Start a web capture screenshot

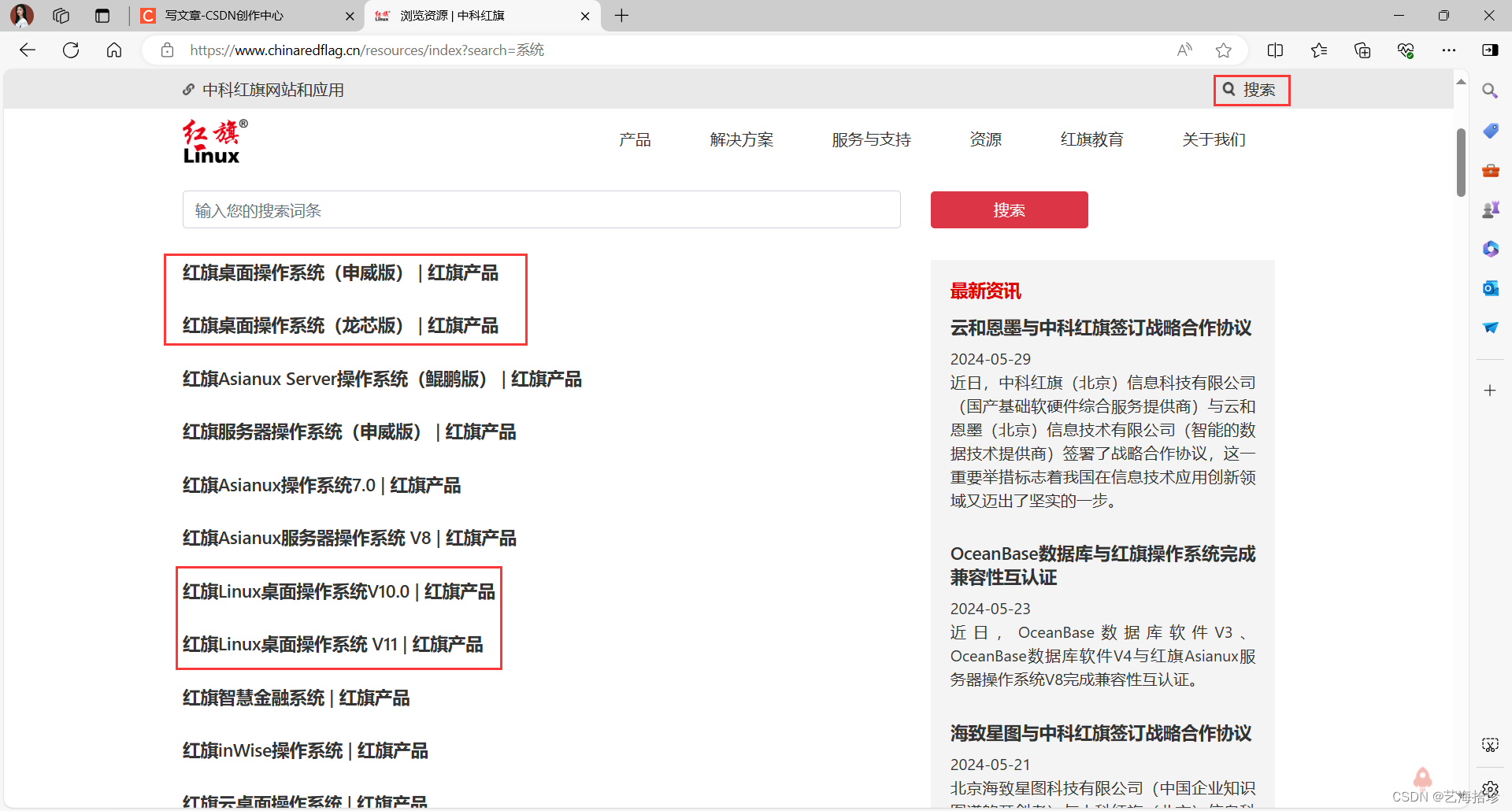1490,744
